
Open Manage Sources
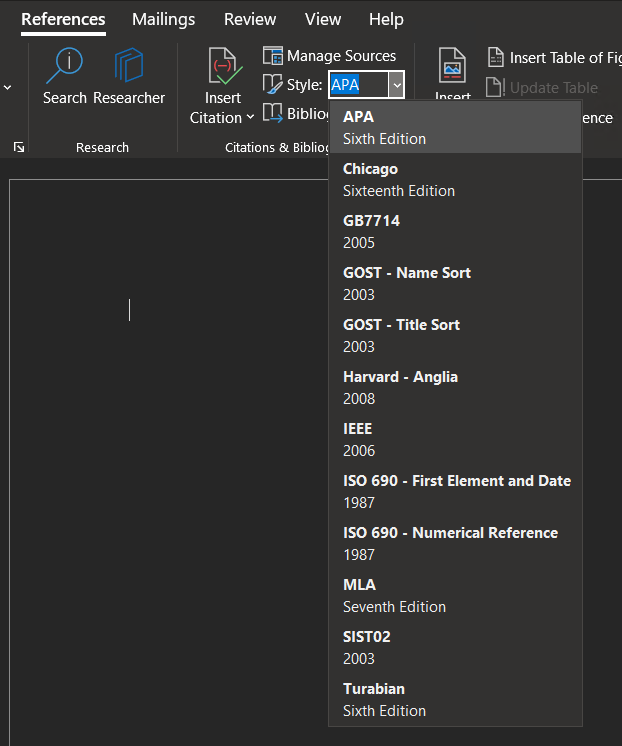click(x=329, y=56)
